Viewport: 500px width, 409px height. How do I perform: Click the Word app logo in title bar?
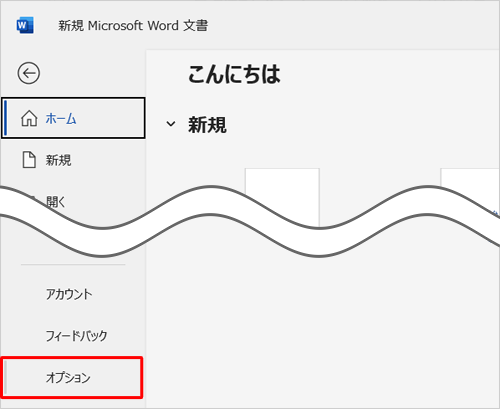pyautogui.click(x=25, y=25)
